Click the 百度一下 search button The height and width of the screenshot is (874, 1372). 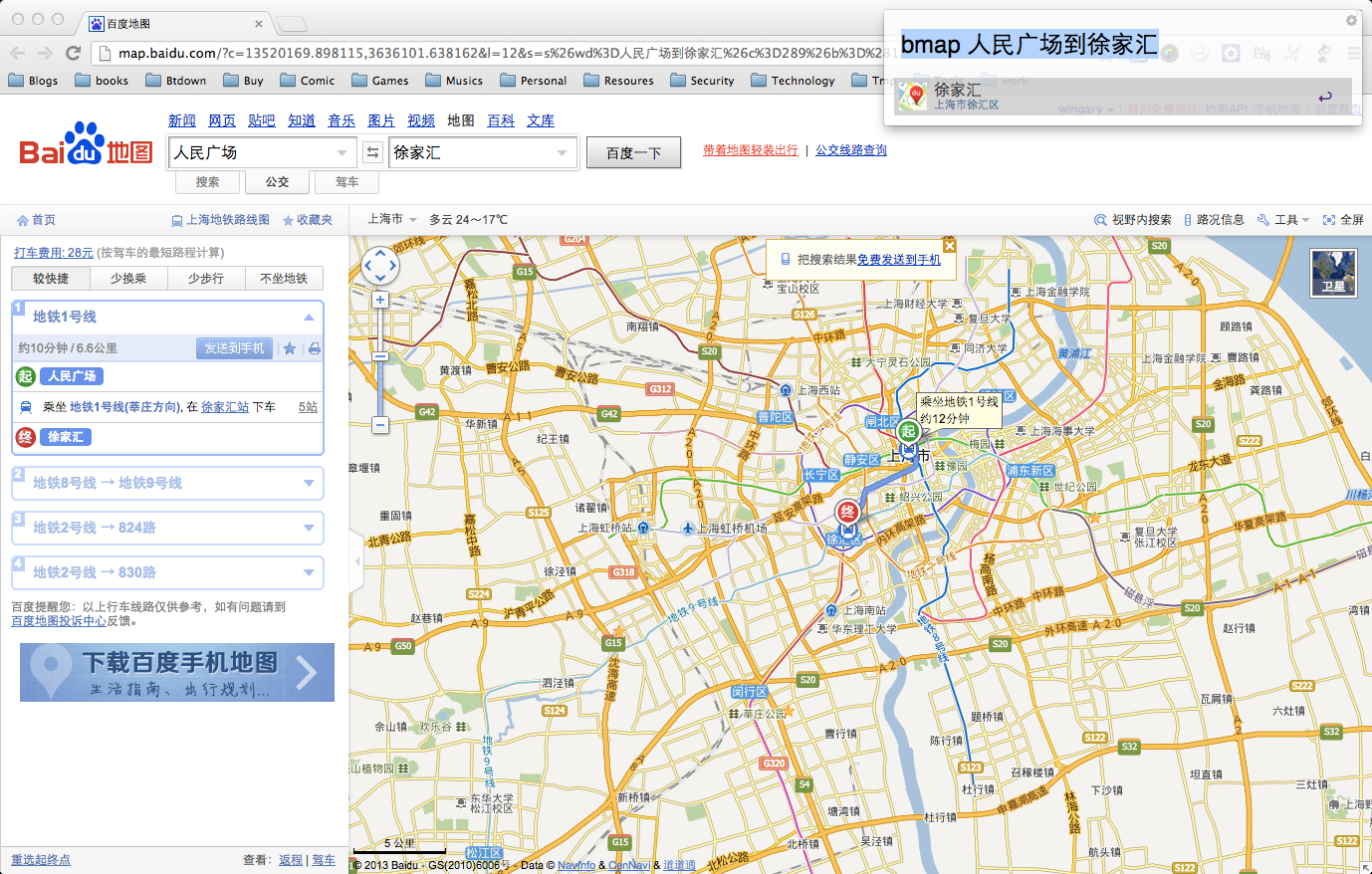pyautogui.click(x=633, y=152)
